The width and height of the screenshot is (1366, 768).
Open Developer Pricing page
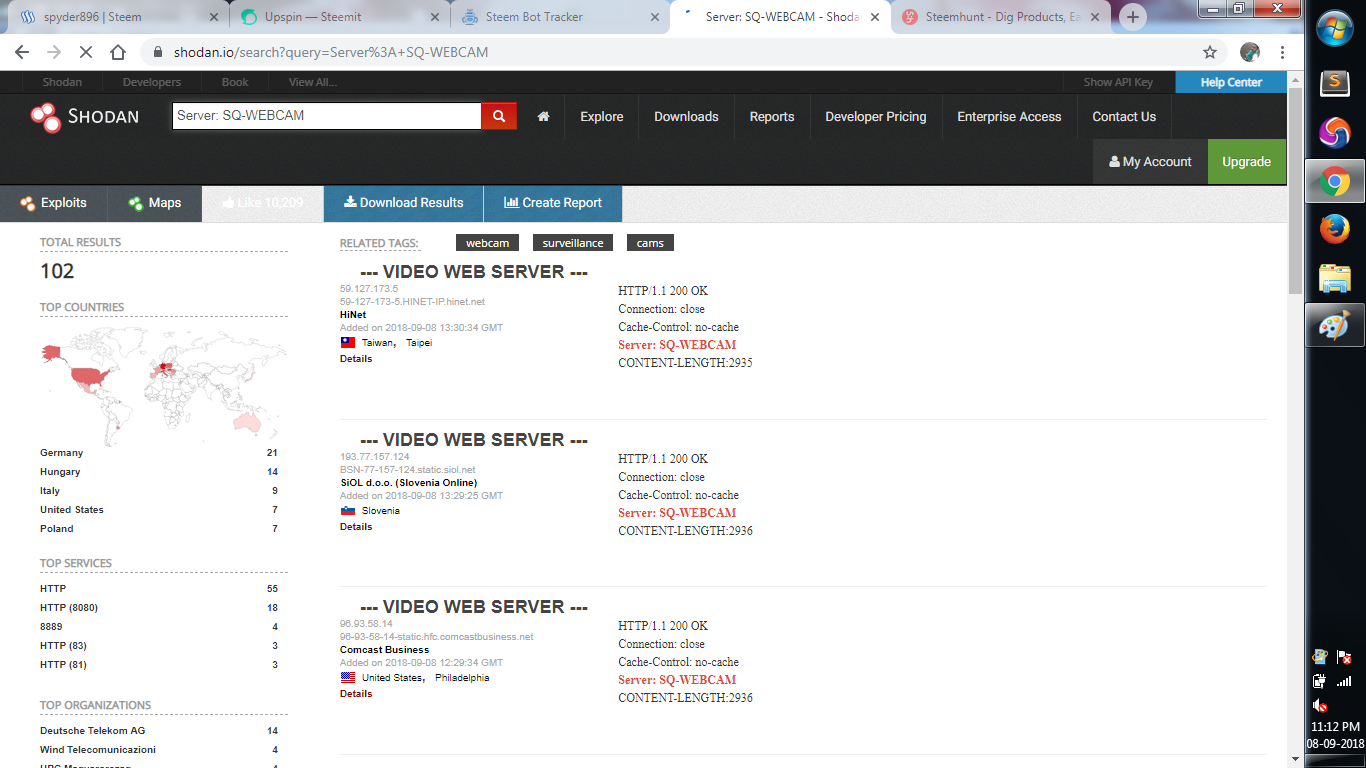(x=876, y=117)
